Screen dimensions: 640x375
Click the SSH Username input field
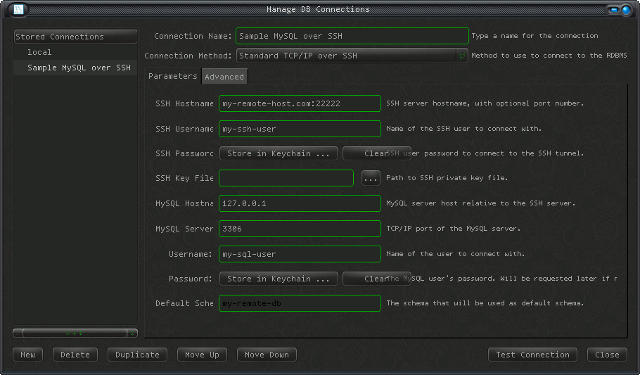(300, 129)
